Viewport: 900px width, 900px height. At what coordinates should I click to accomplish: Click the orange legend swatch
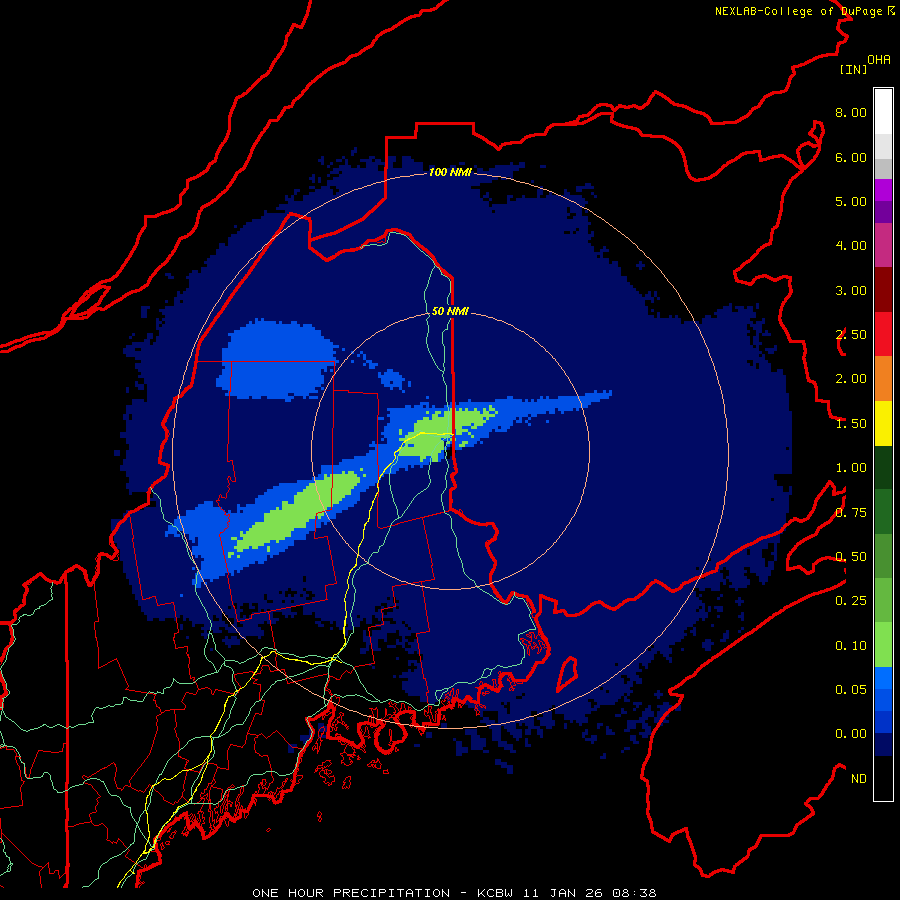(x=883, y=379)
